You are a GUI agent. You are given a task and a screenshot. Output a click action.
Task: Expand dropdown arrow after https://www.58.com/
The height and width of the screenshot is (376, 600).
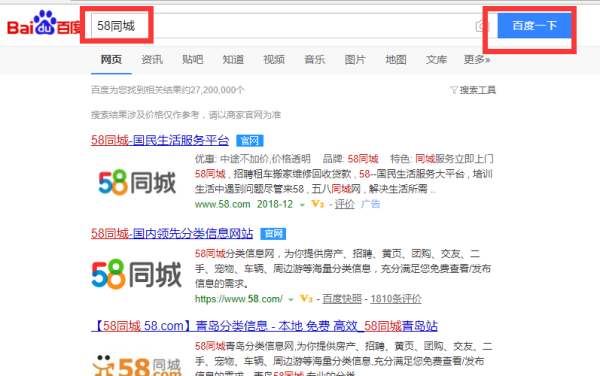point(291,299)
